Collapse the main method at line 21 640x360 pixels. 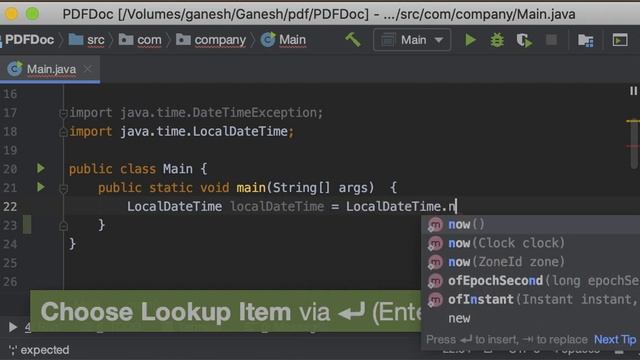pyautogui.click(x=63, y=188)
